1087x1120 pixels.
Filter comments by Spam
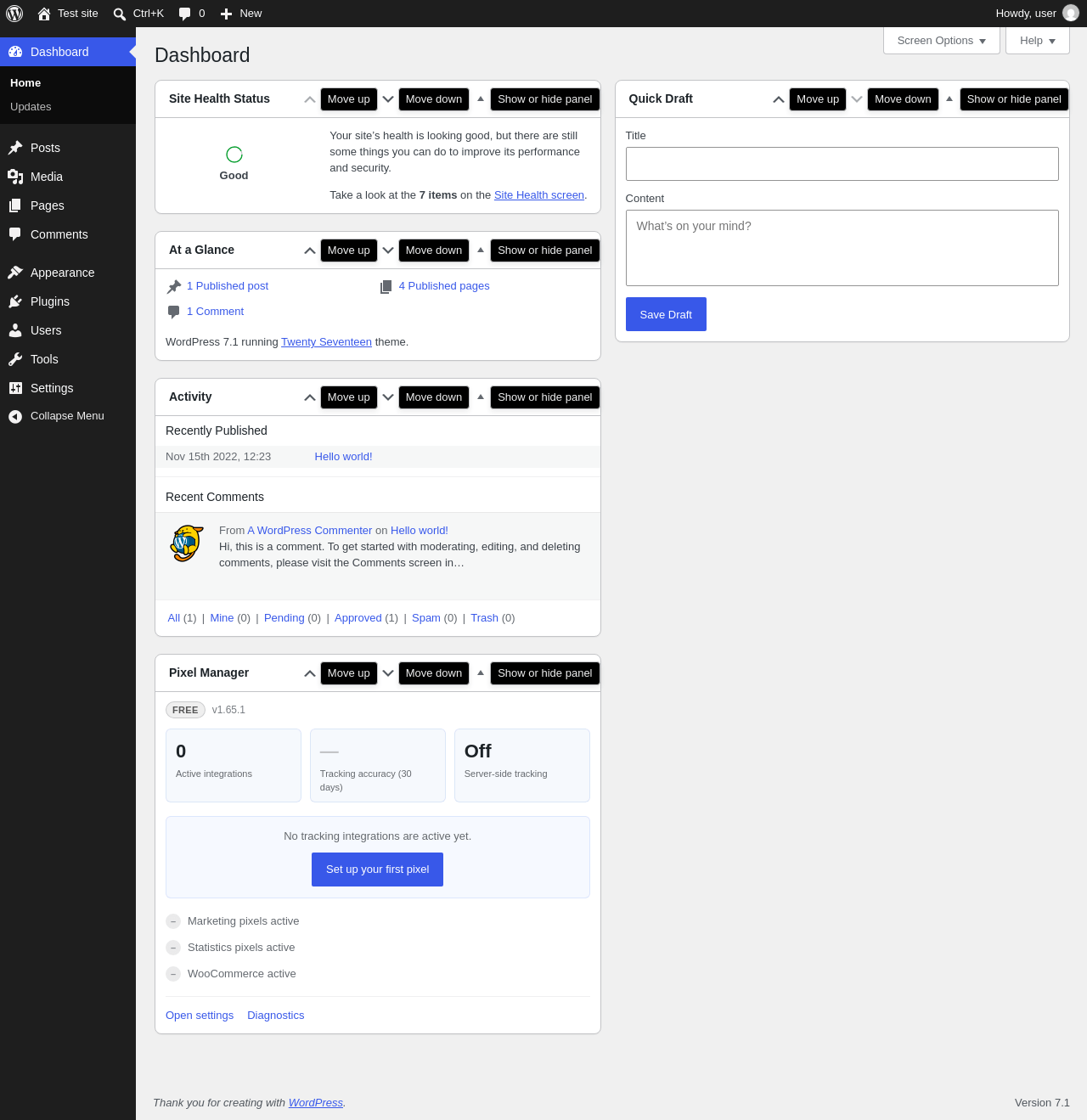coord(426,618)
